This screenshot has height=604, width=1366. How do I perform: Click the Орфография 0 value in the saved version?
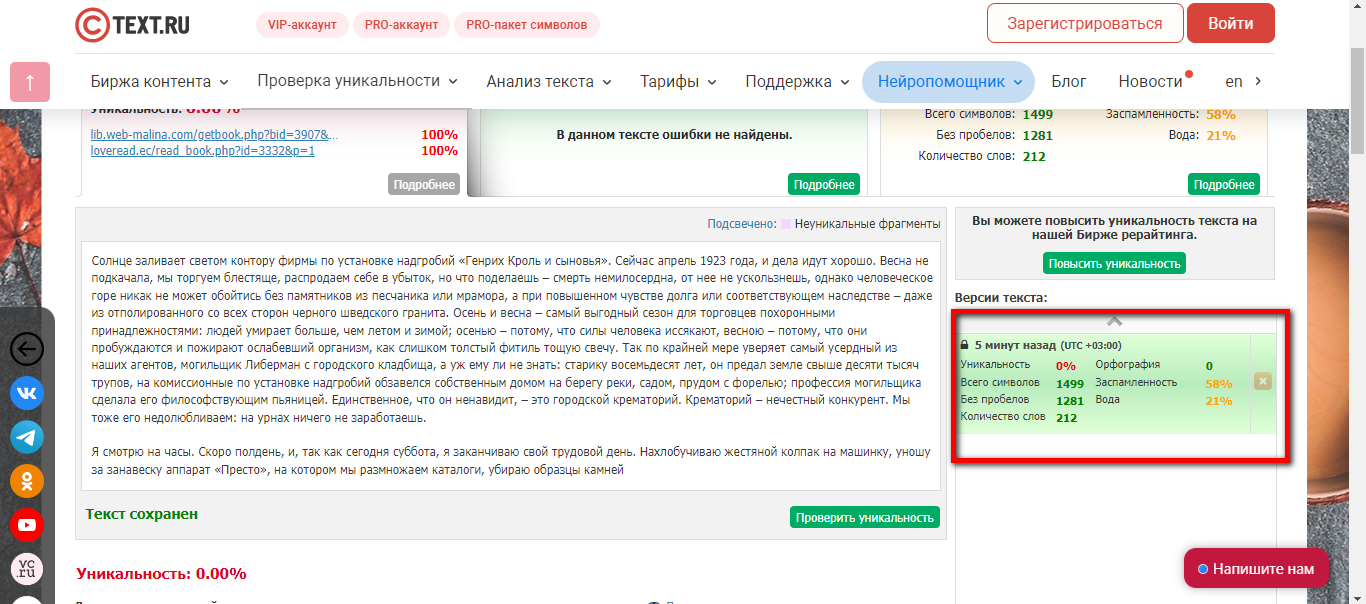coord(1209,366)
